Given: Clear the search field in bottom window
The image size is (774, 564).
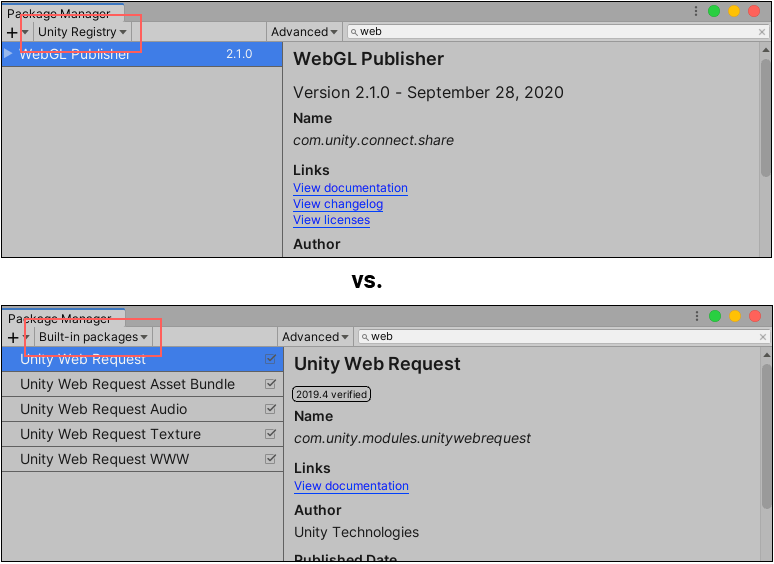Looking at the screenshot, I should click(x=763, y=337).
